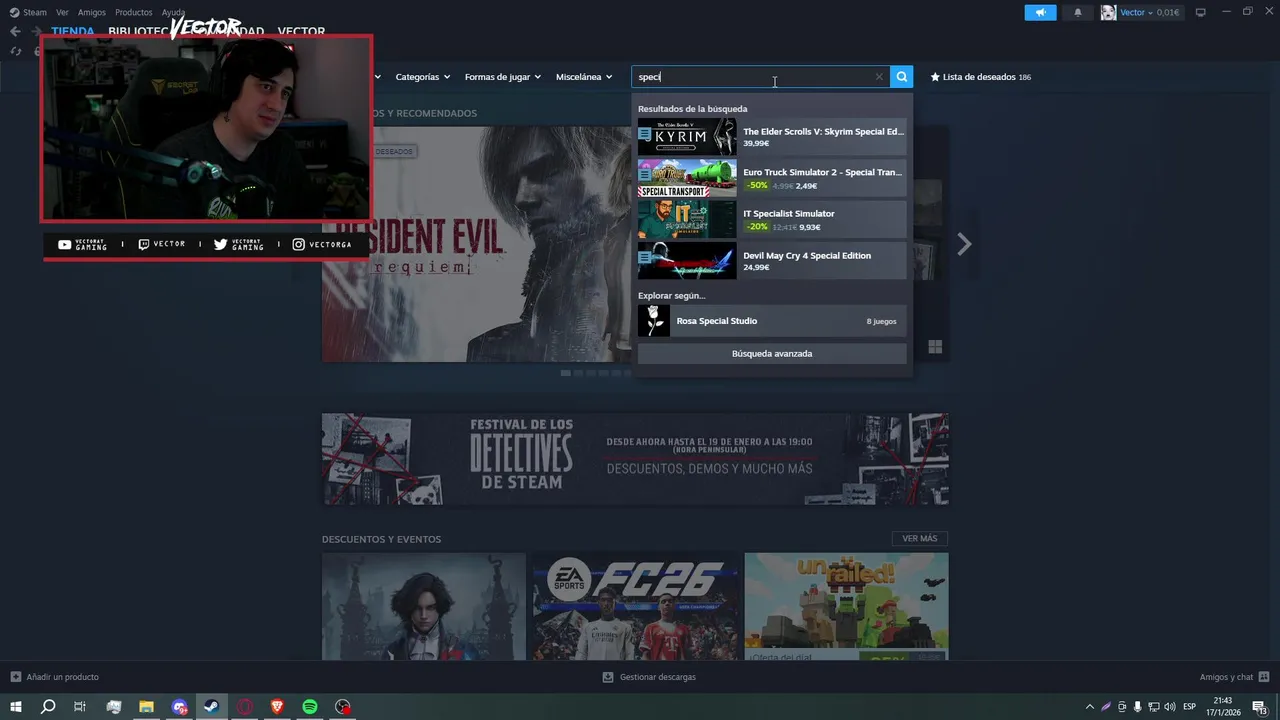Viewport: 1280px width, 720px height.
Task: Open Amigos y chat
Action: tap(1235, 677)
